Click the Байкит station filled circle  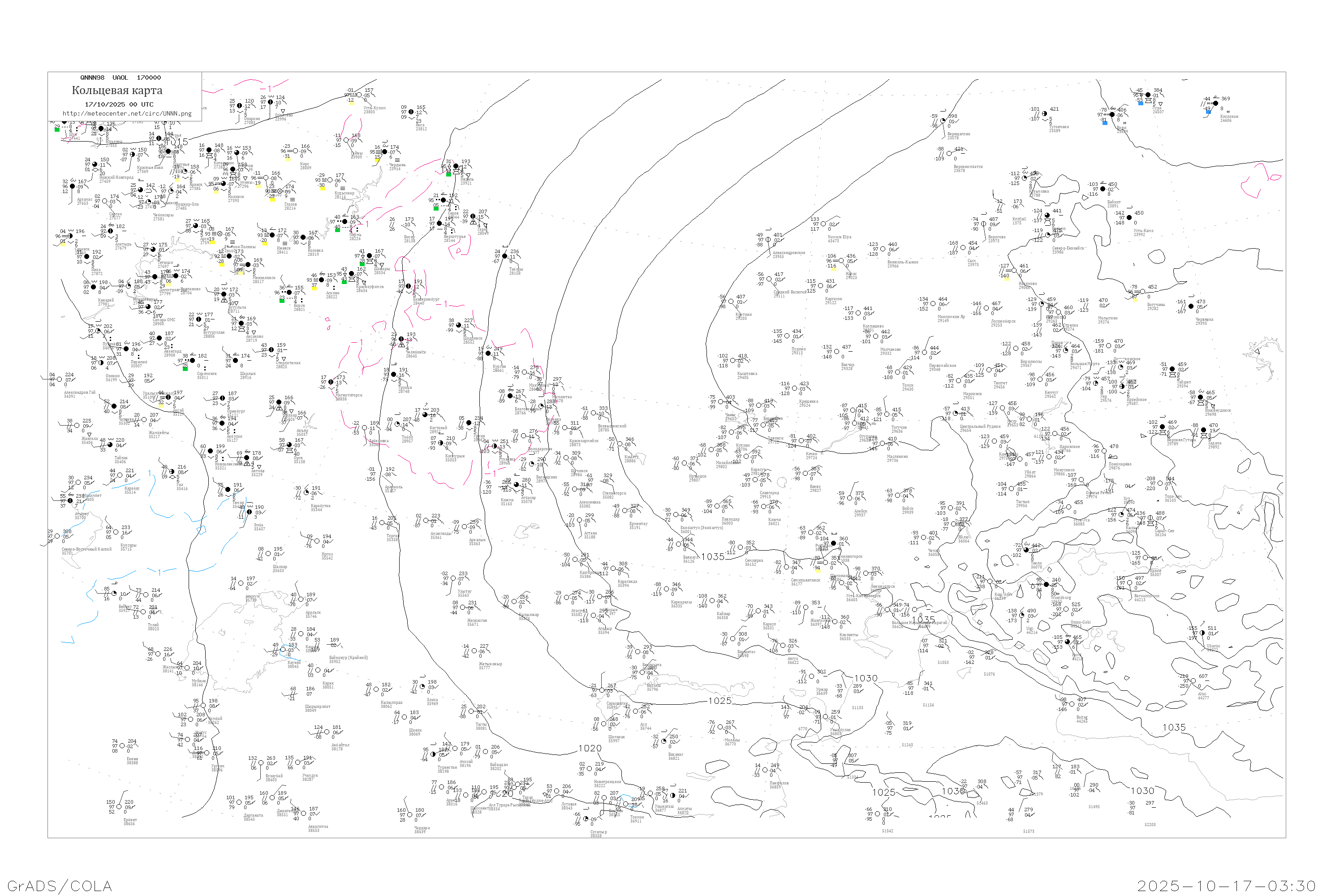tap(1103, 189)
